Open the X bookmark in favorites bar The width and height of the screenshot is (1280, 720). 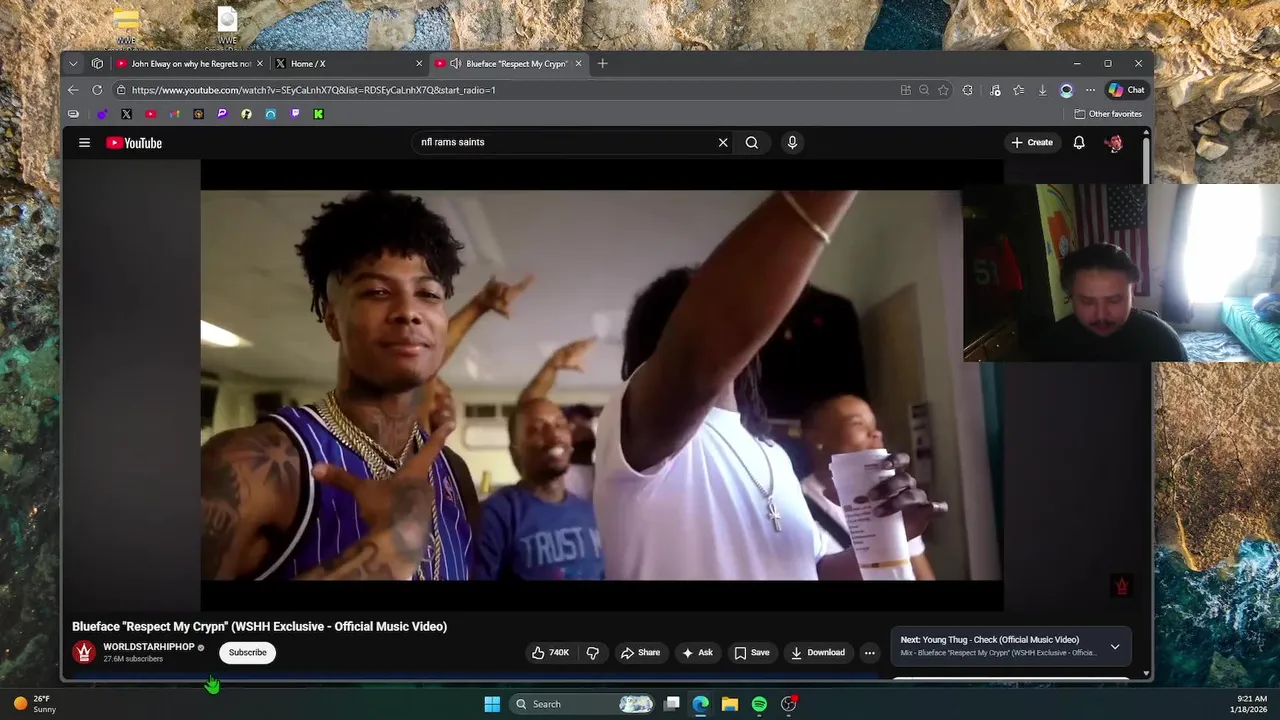pyautogui.click(x=126, y=114)
